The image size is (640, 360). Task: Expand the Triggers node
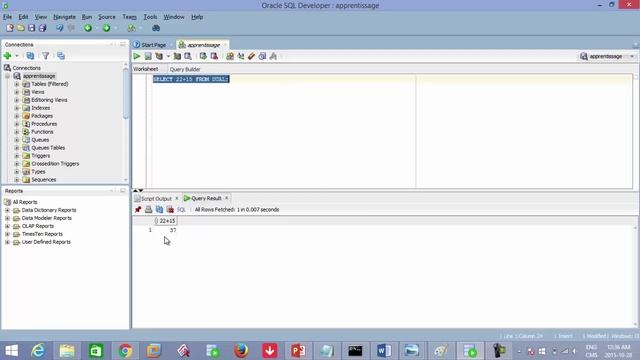(17, 156)
